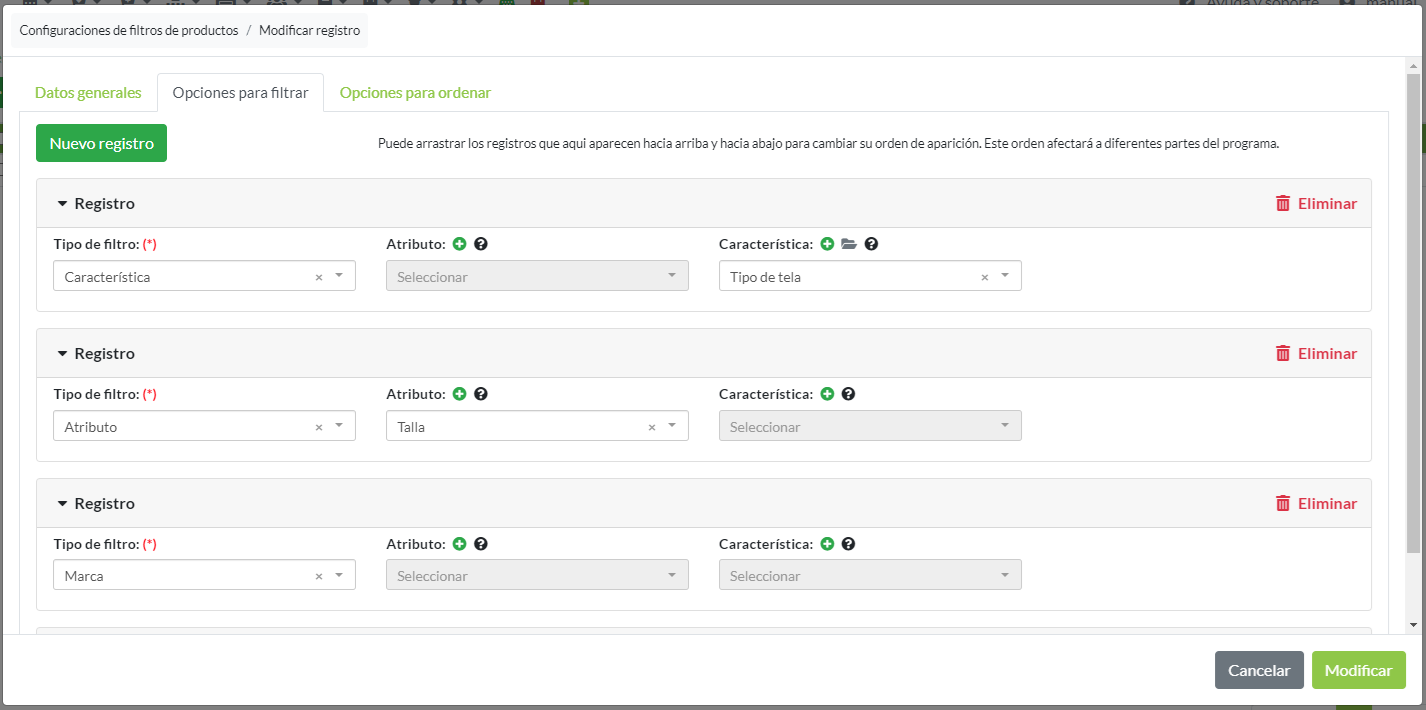Click trash Eliminar on the first Registro

click(x=1316, y=204)
